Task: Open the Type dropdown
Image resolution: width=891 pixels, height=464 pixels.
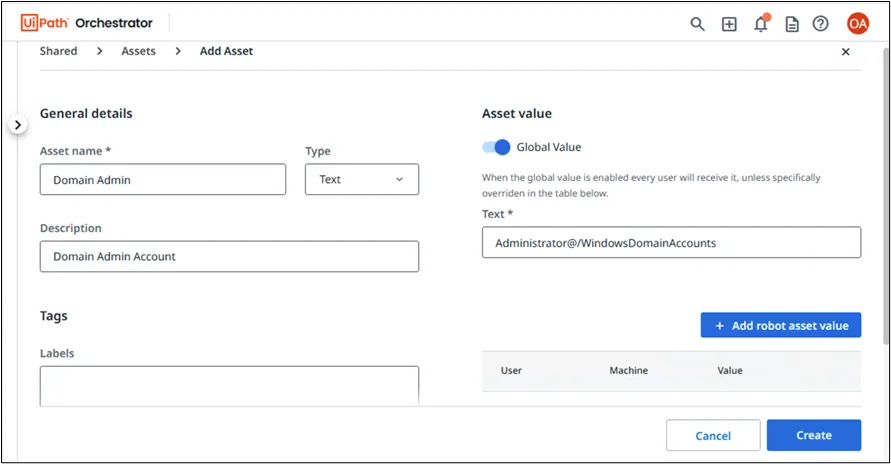Action: point(362,179)
